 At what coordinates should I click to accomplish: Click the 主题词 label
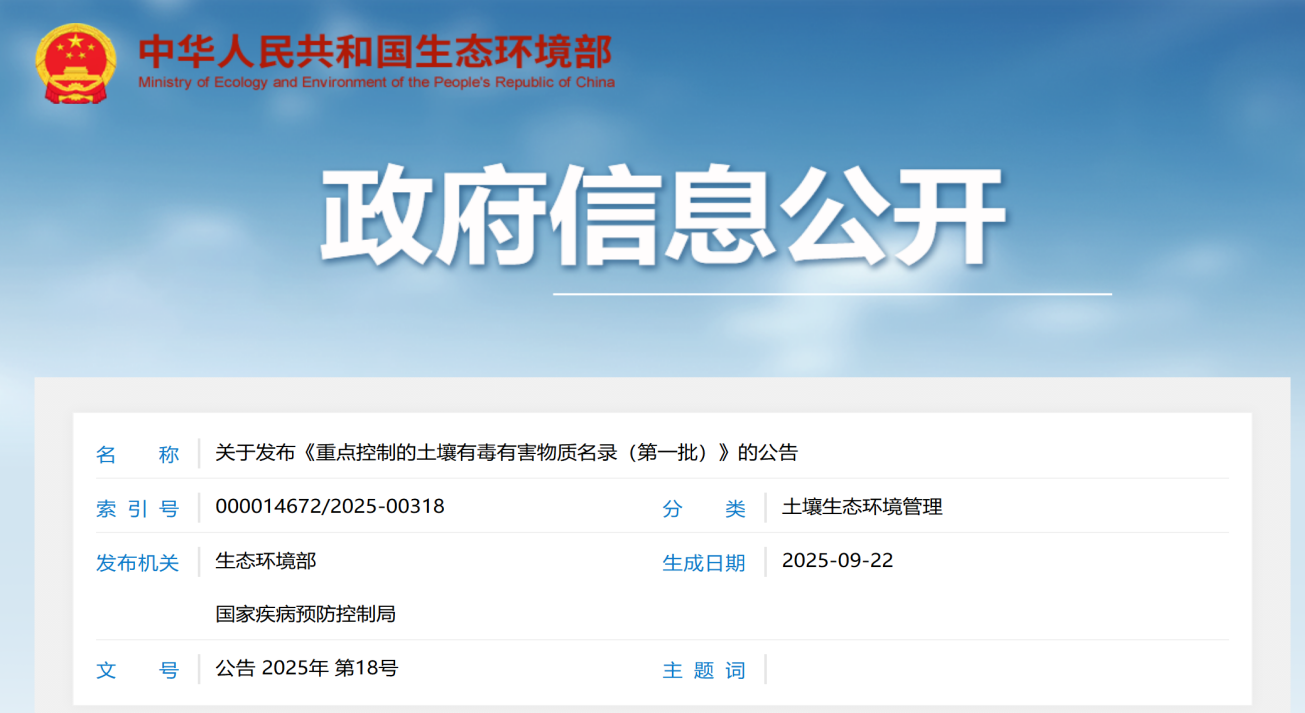703,670
